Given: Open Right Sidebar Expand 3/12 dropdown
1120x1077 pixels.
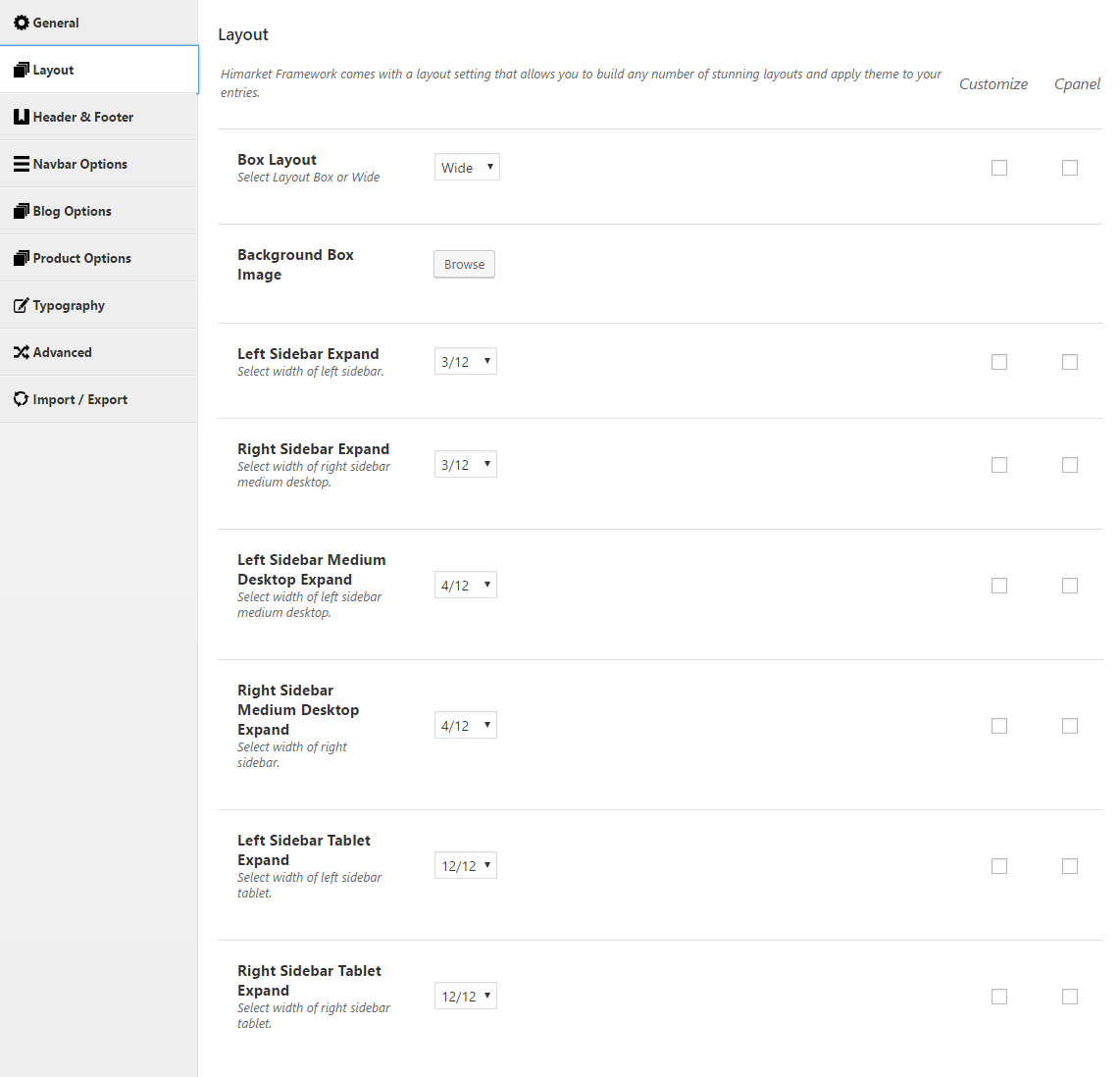Looking at the screenshot, I should click(x=466, y=465).
